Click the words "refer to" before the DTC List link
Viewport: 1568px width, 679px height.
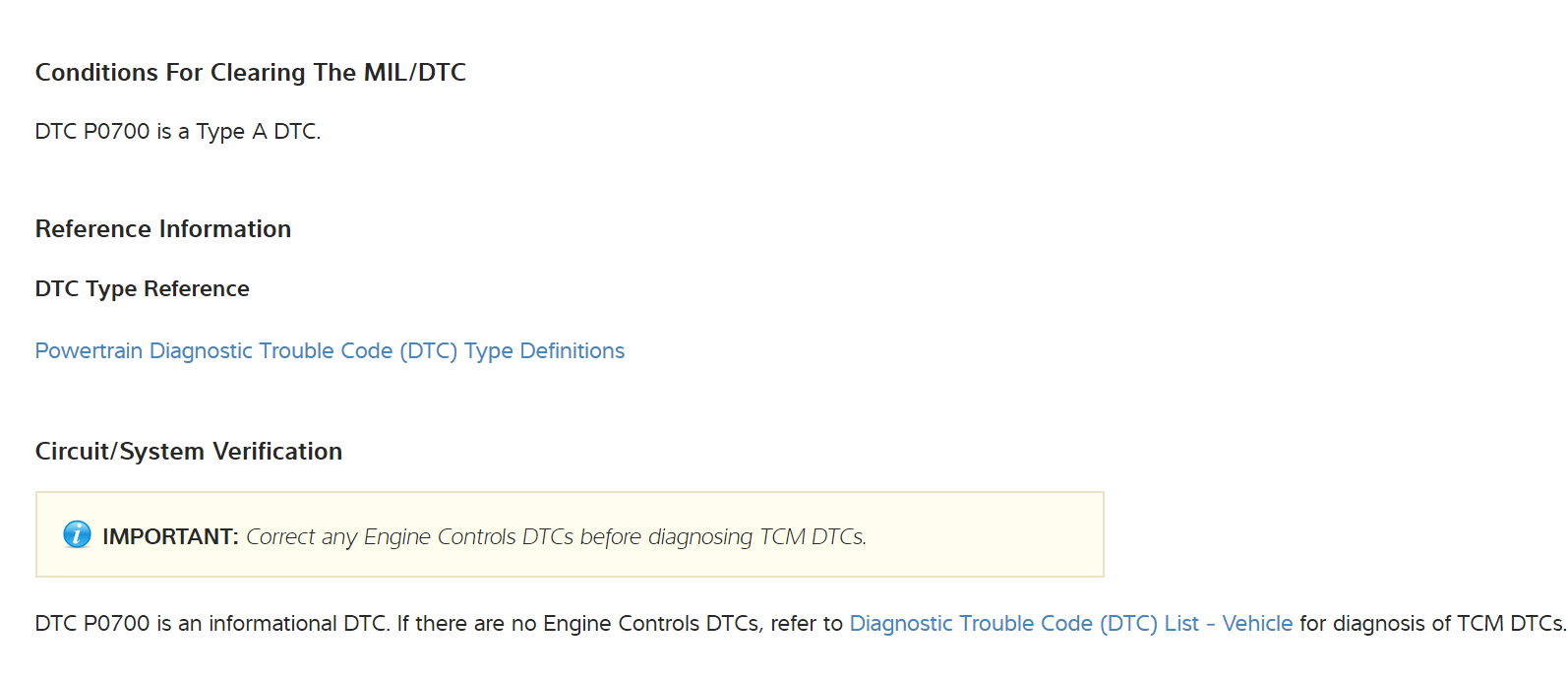coord(807,624)
